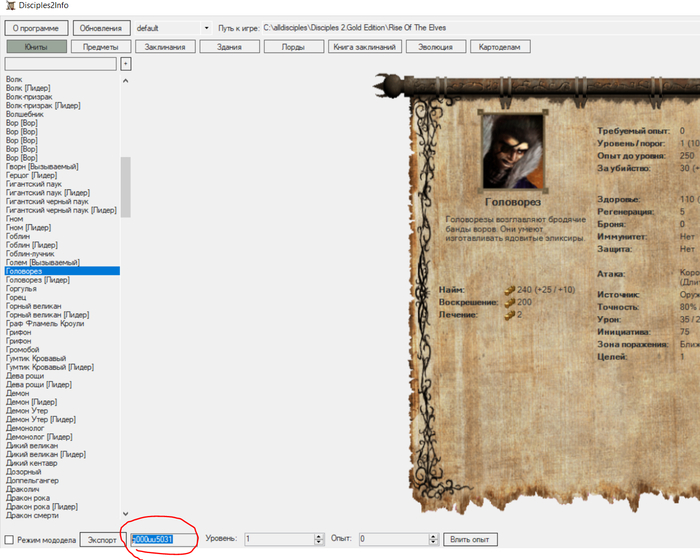Click the Опыт spinner arrows

(433, 539)
